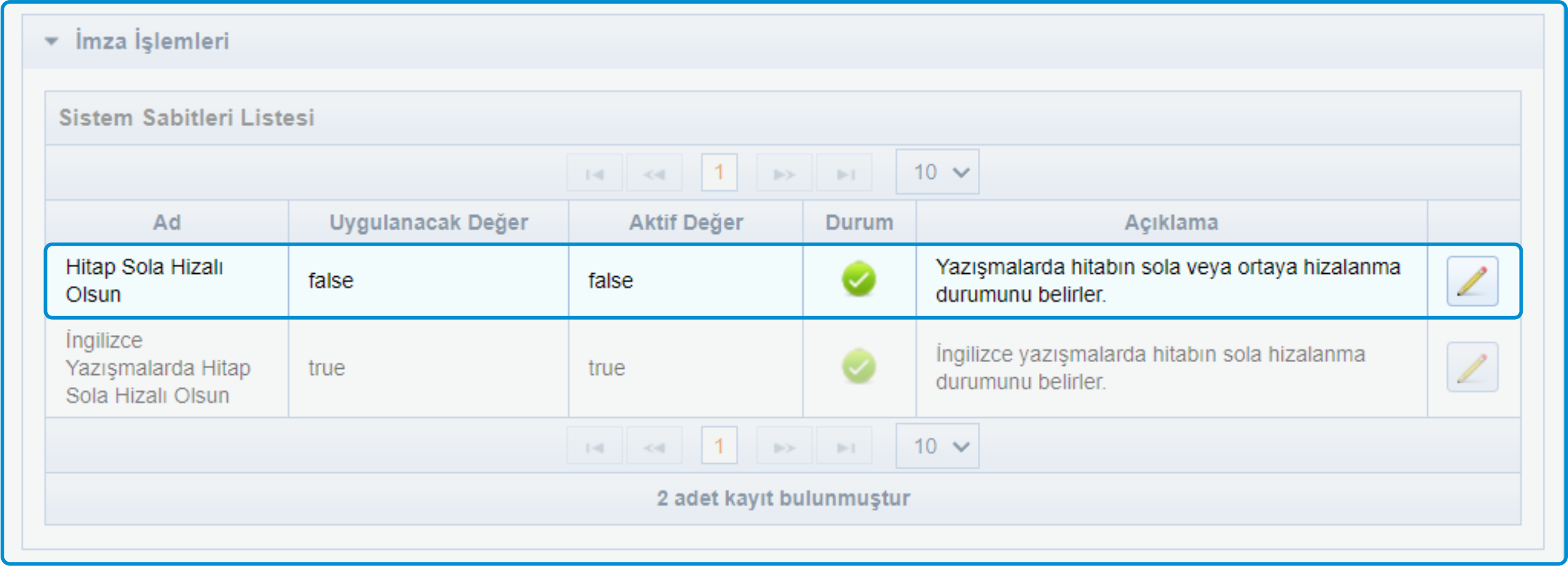Edit the Hitap Sola Hizalı Olsun row

pyautogui.click(x=1471, y=281)
